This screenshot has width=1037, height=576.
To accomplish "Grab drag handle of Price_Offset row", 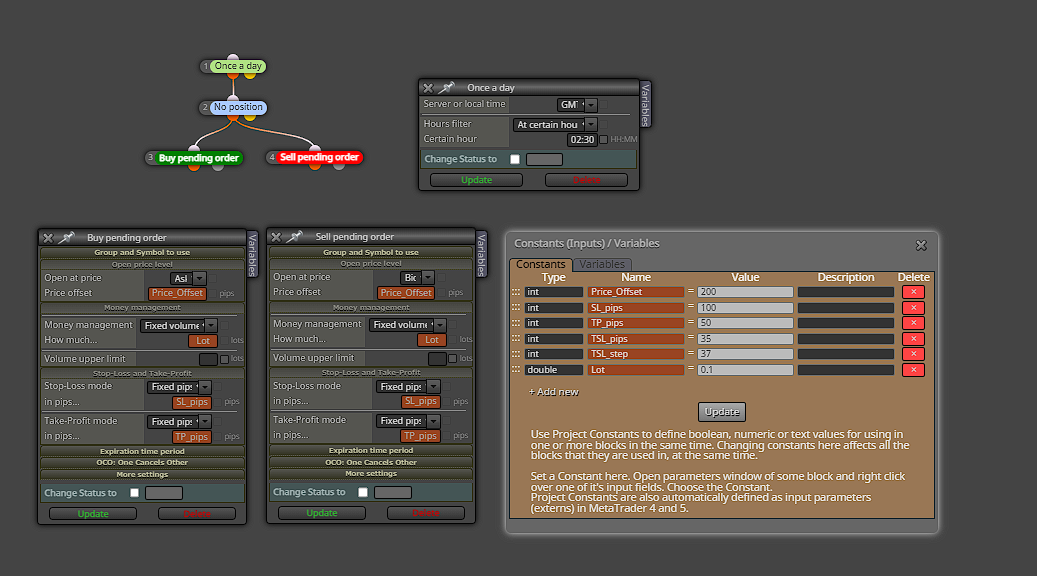I will (516, 292).
